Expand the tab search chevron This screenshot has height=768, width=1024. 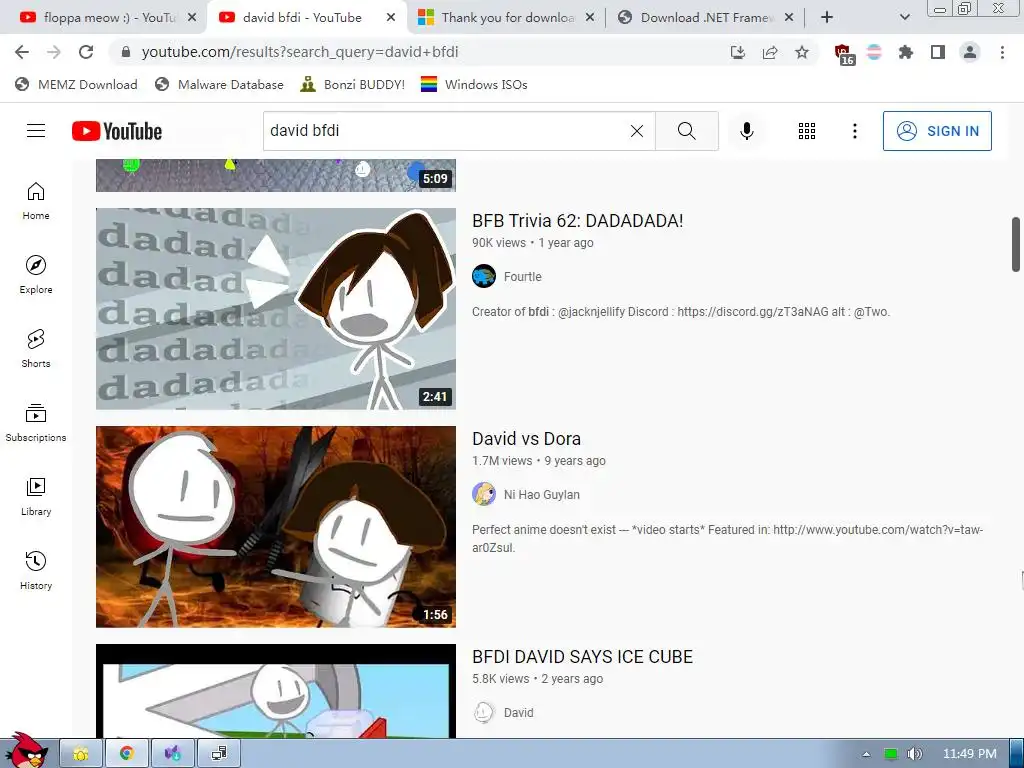[904, 18]
